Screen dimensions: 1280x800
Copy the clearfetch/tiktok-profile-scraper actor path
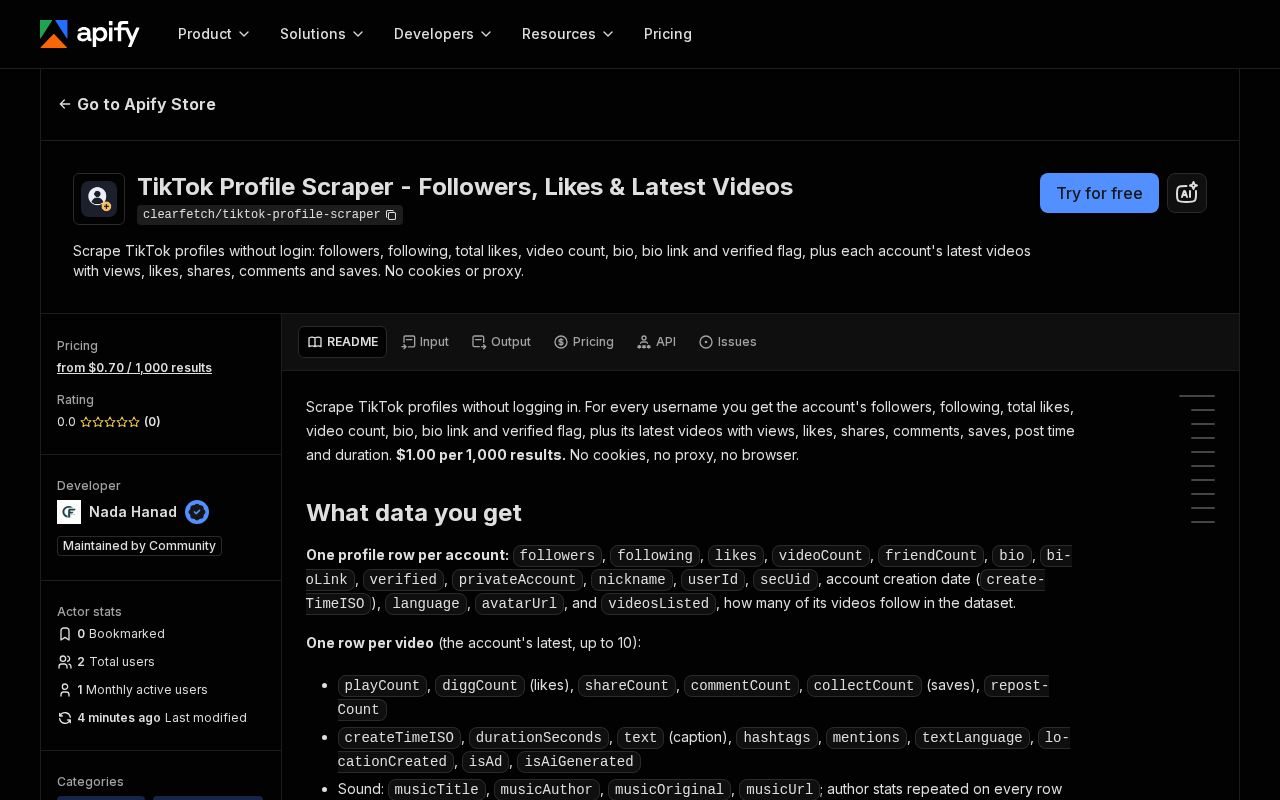pos(391,215)
